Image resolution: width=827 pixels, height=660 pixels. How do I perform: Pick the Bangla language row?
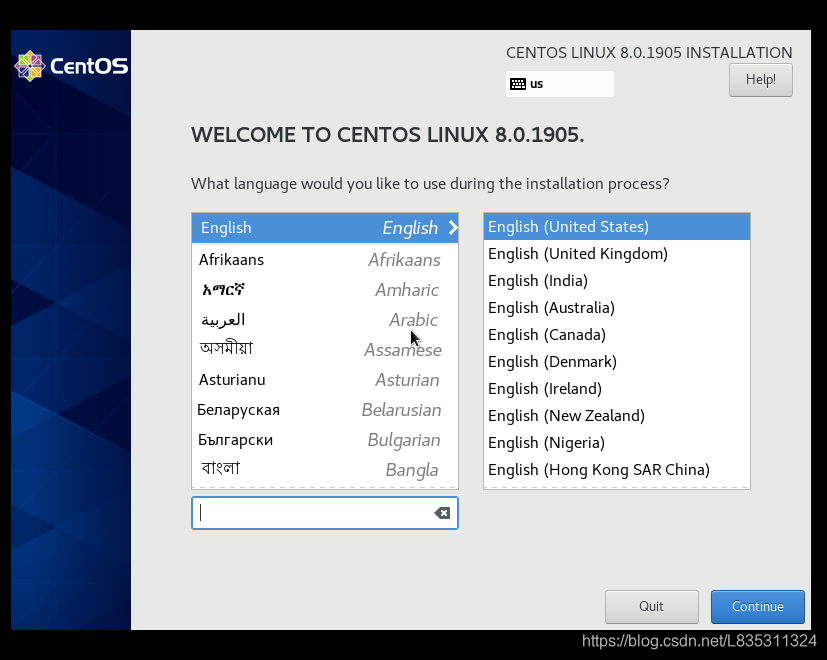point(325,470)
